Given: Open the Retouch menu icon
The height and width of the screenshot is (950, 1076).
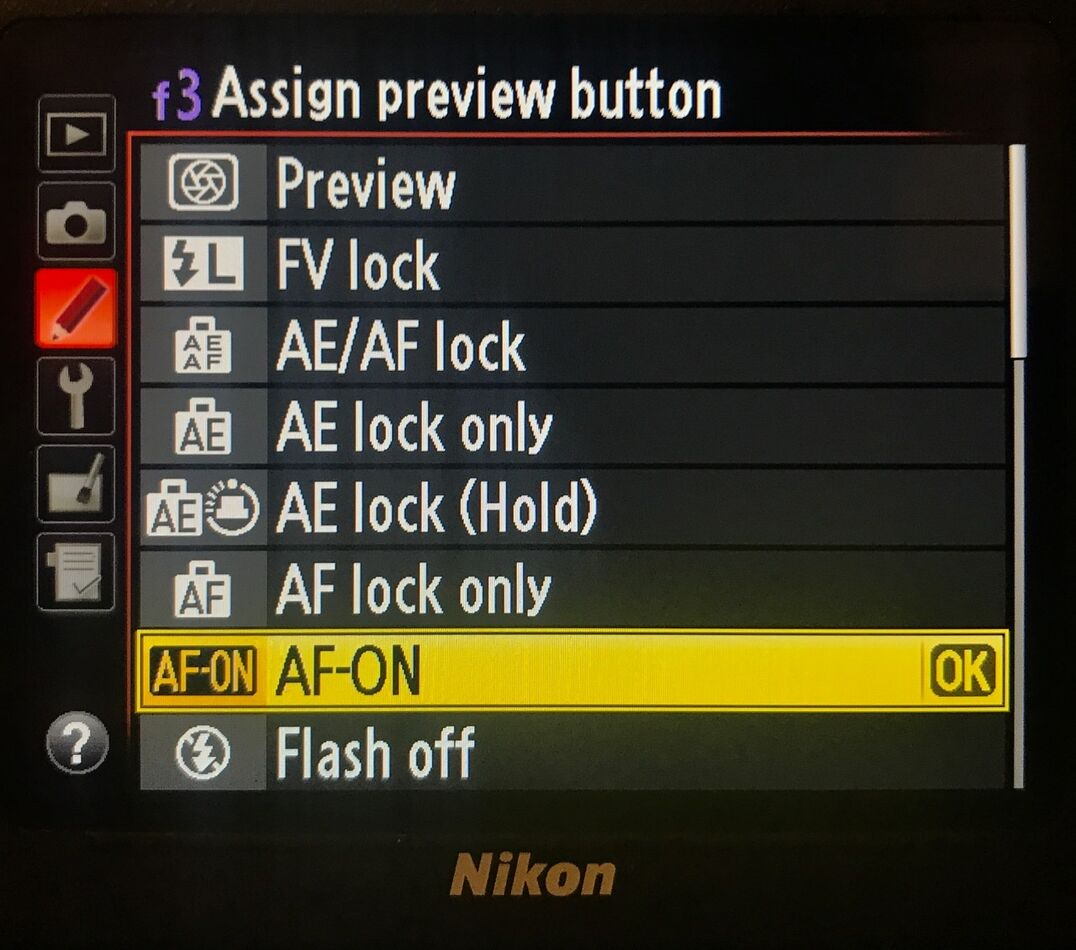Looking at the screenshot, I should (76, 484).
